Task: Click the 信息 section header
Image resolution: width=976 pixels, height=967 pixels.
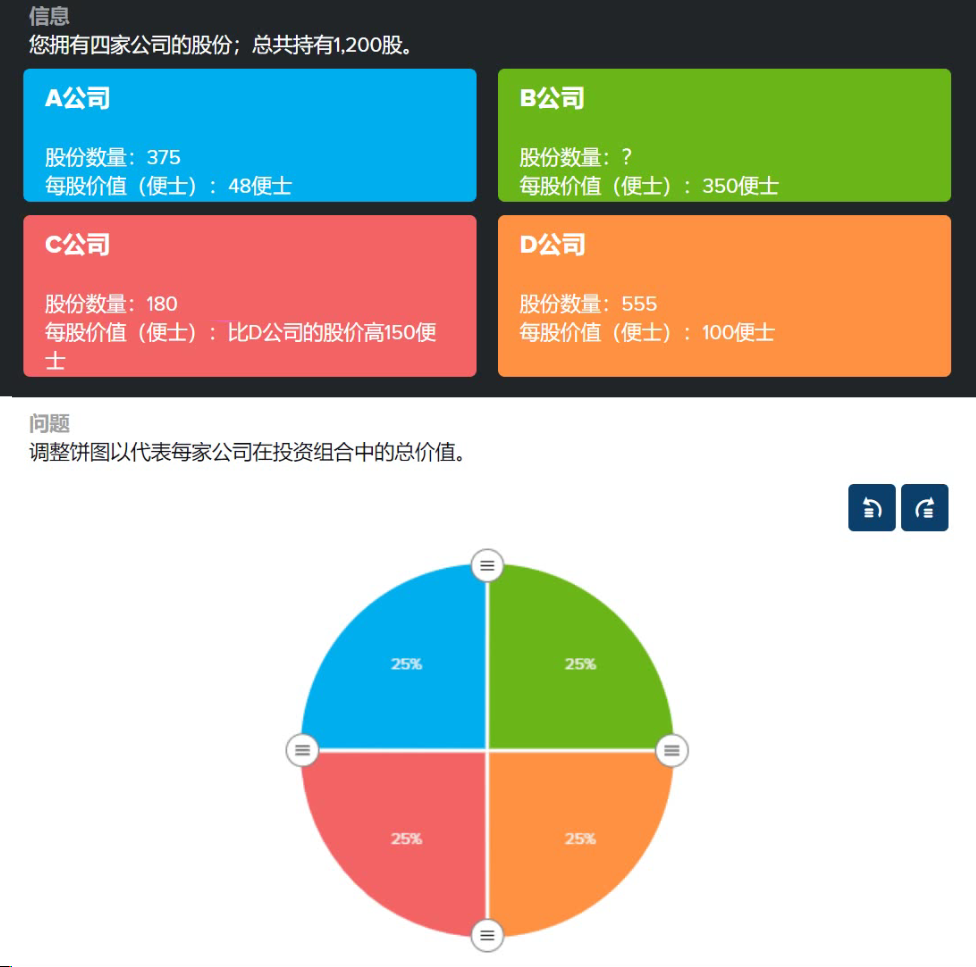Action: pyautogui.click(x=48, y=16)
